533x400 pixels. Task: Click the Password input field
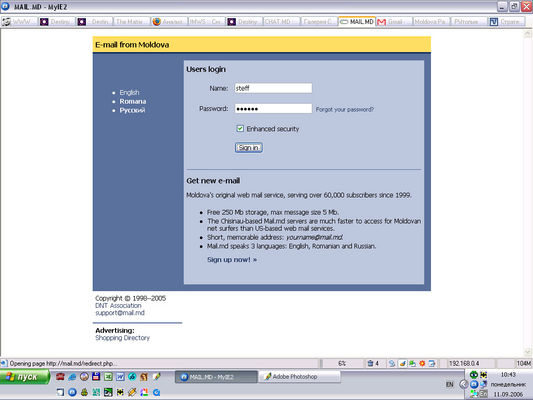pos(273,108)
